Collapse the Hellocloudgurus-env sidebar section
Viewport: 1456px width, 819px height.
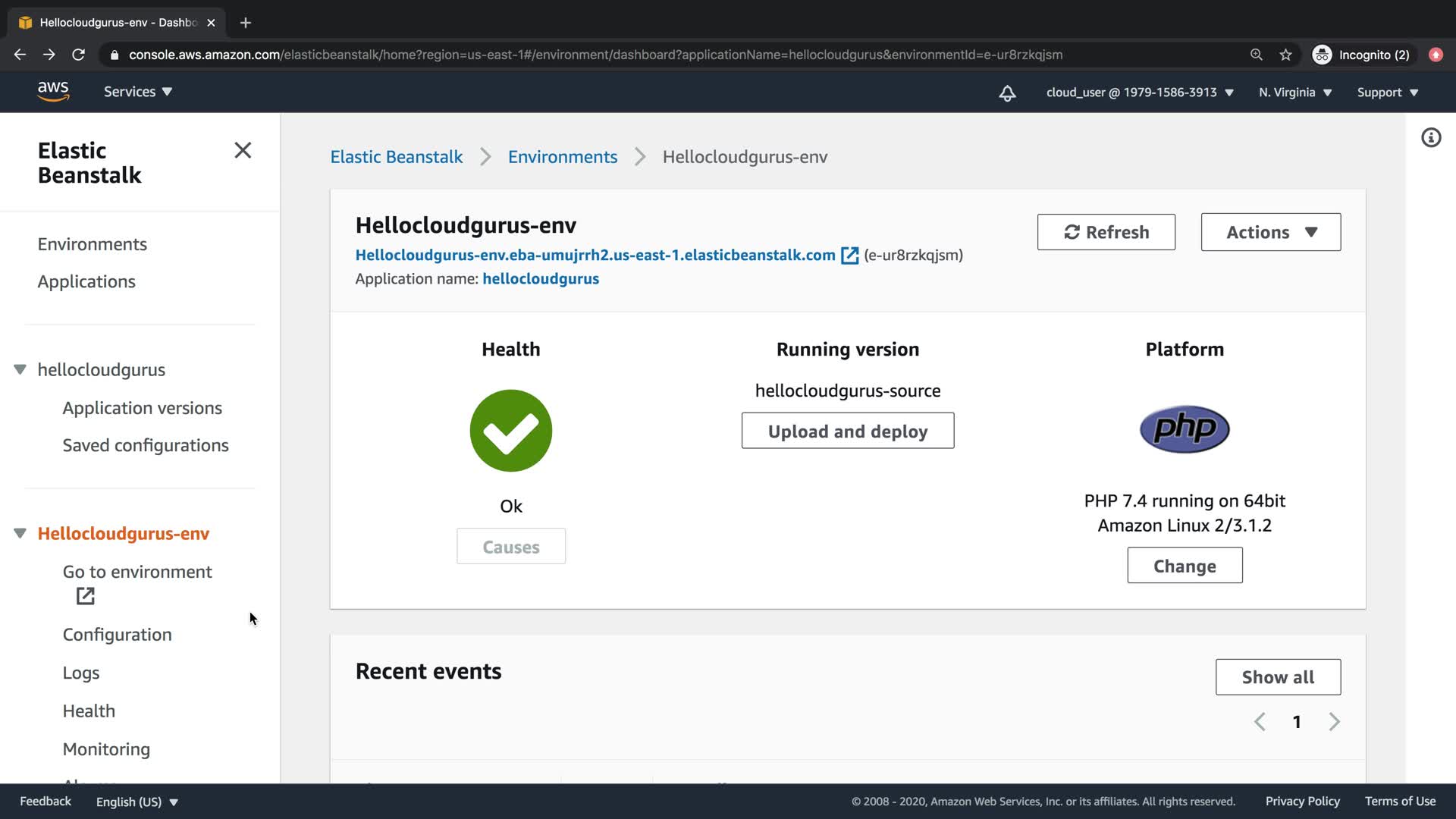click(x=20, y=533)
